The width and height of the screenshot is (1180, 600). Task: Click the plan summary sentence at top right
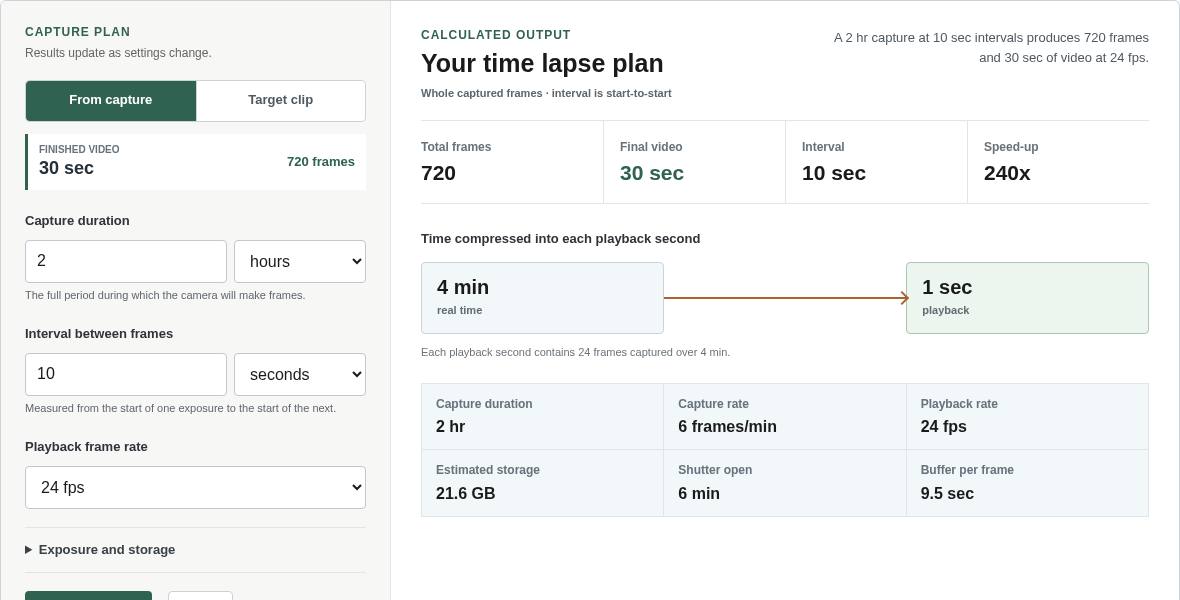point(991,47)
